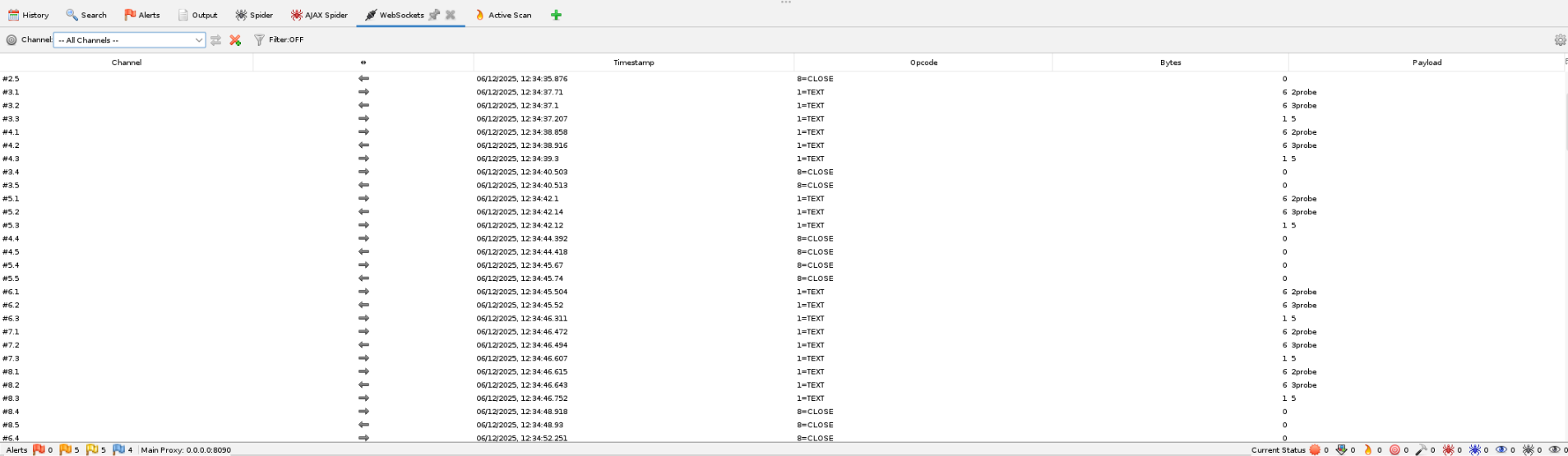Switch to the Spider tab

point(254,15)
